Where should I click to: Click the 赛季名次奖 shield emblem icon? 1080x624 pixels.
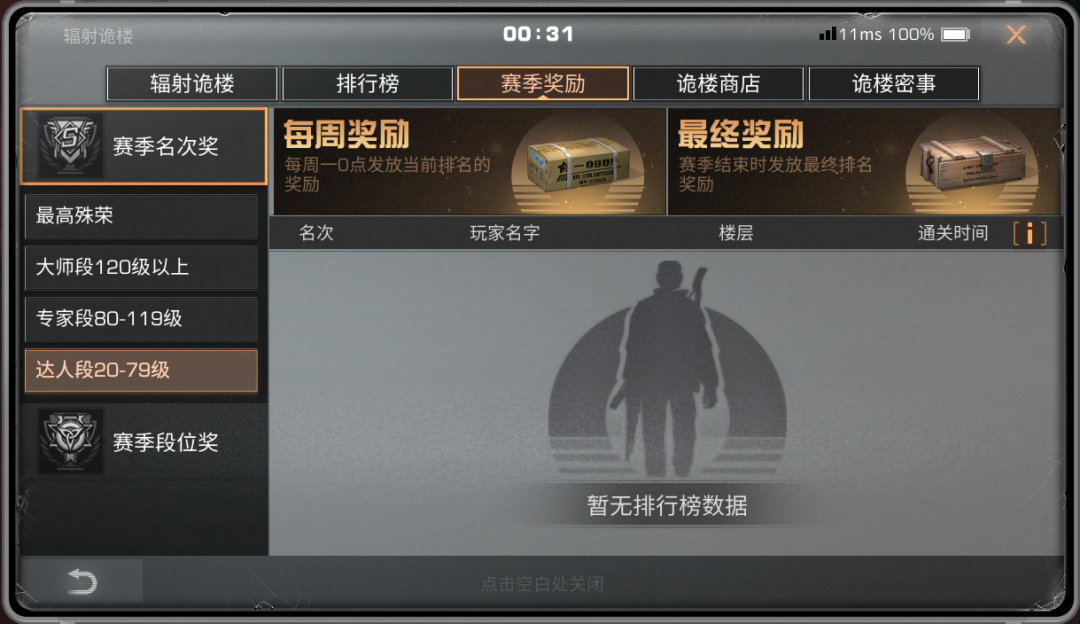70,145
